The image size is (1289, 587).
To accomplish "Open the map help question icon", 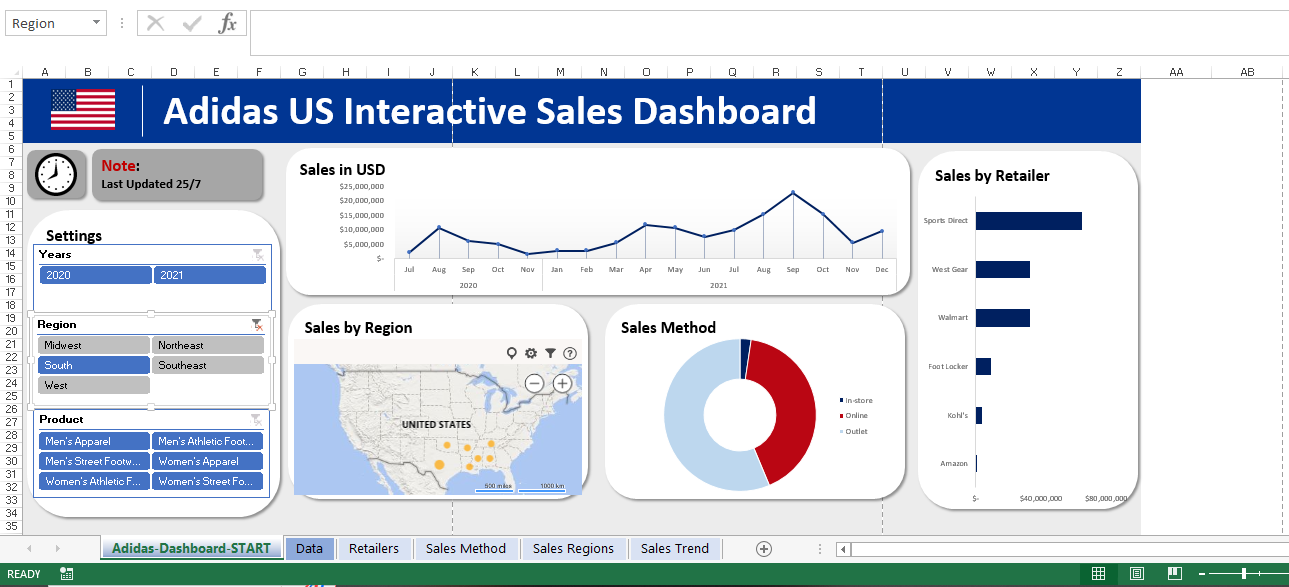I will [570, 353].
